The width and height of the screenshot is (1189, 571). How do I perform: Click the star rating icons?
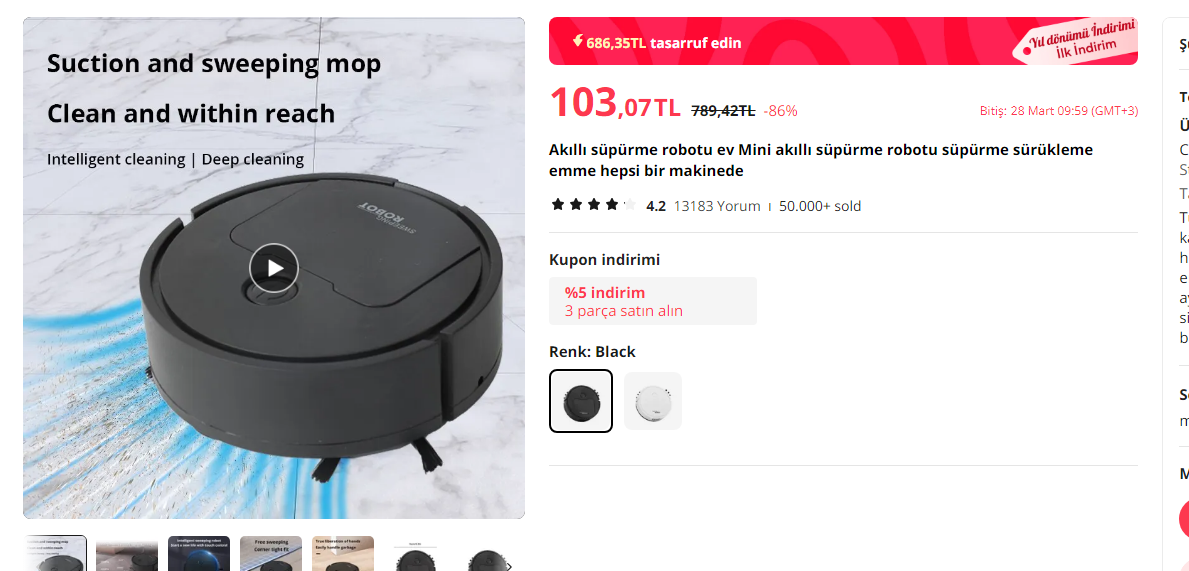pos(593,205)
